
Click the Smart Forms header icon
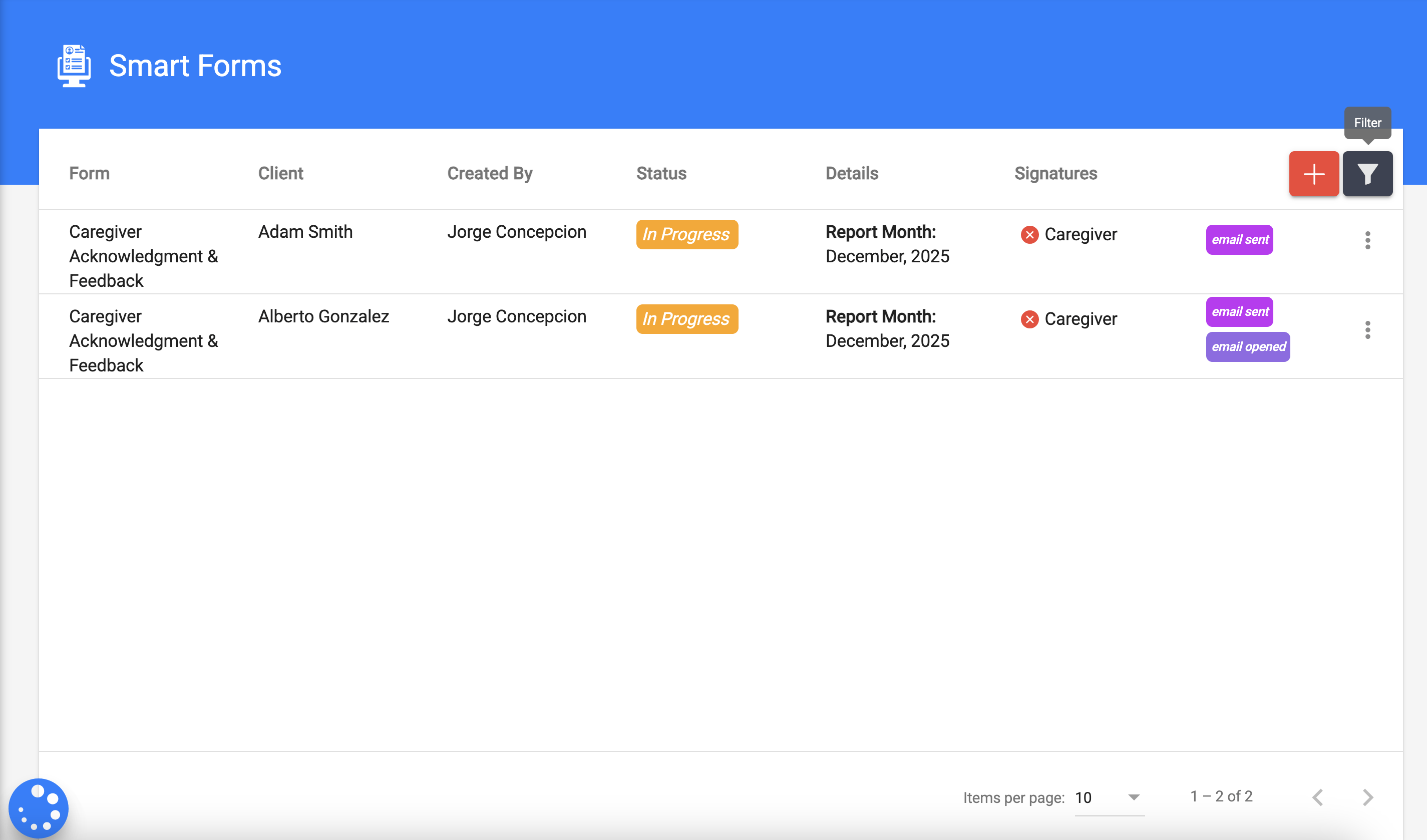[74, 66]
